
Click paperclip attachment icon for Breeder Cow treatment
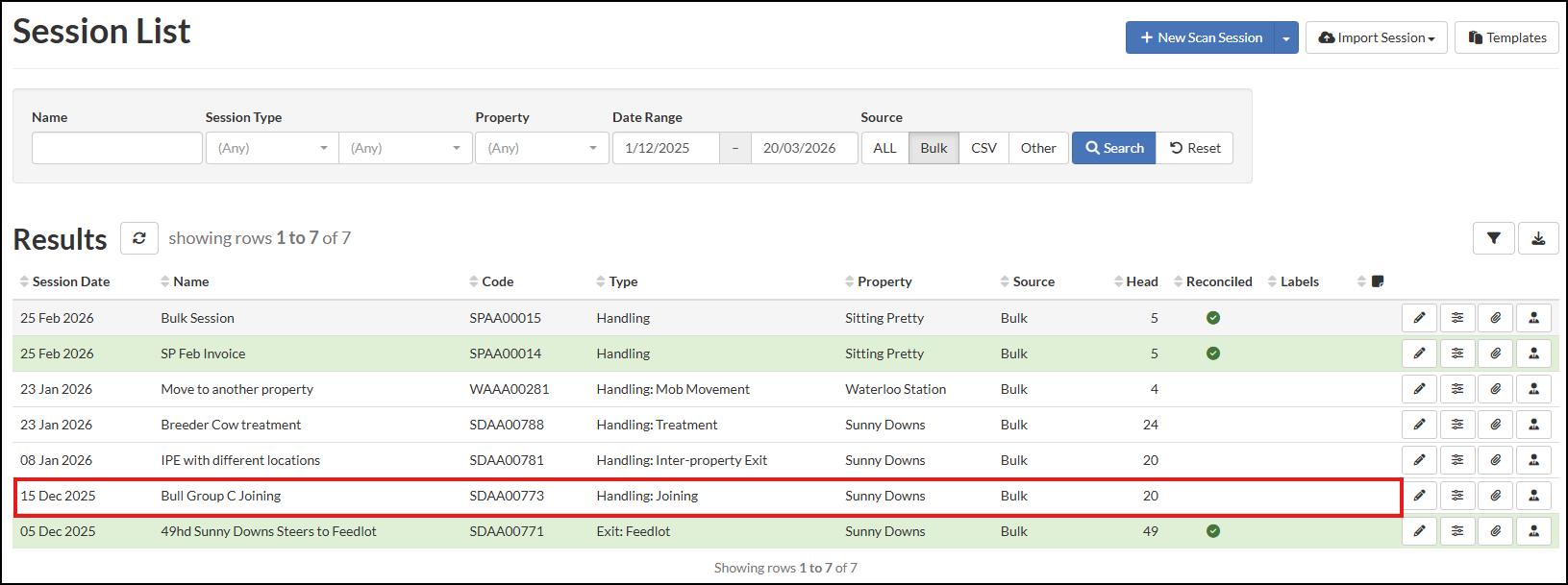[1496, 425]
